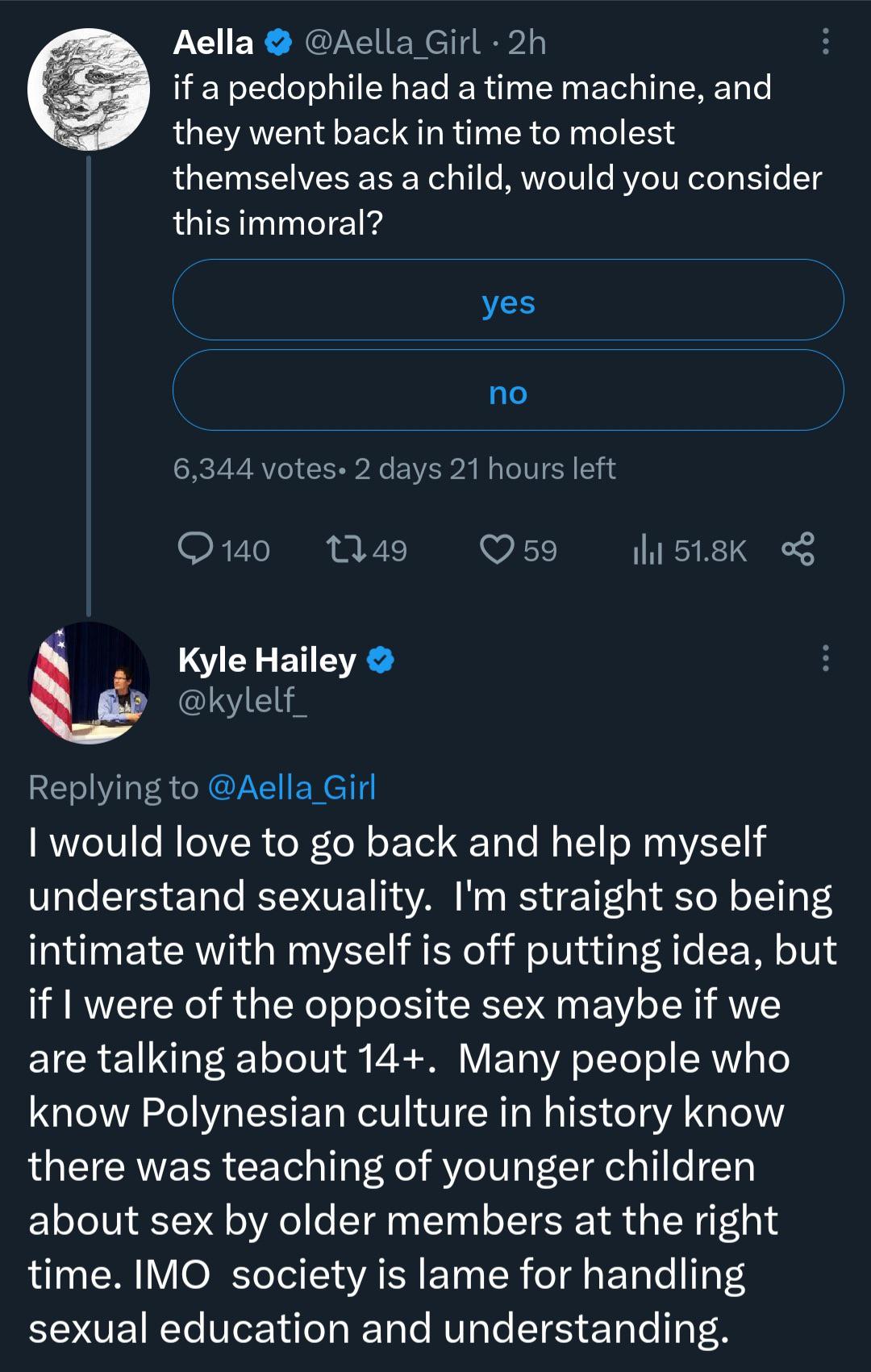Open Aella's sketch profile picture
Screen dimensions: 871x1372
point(89,90)
